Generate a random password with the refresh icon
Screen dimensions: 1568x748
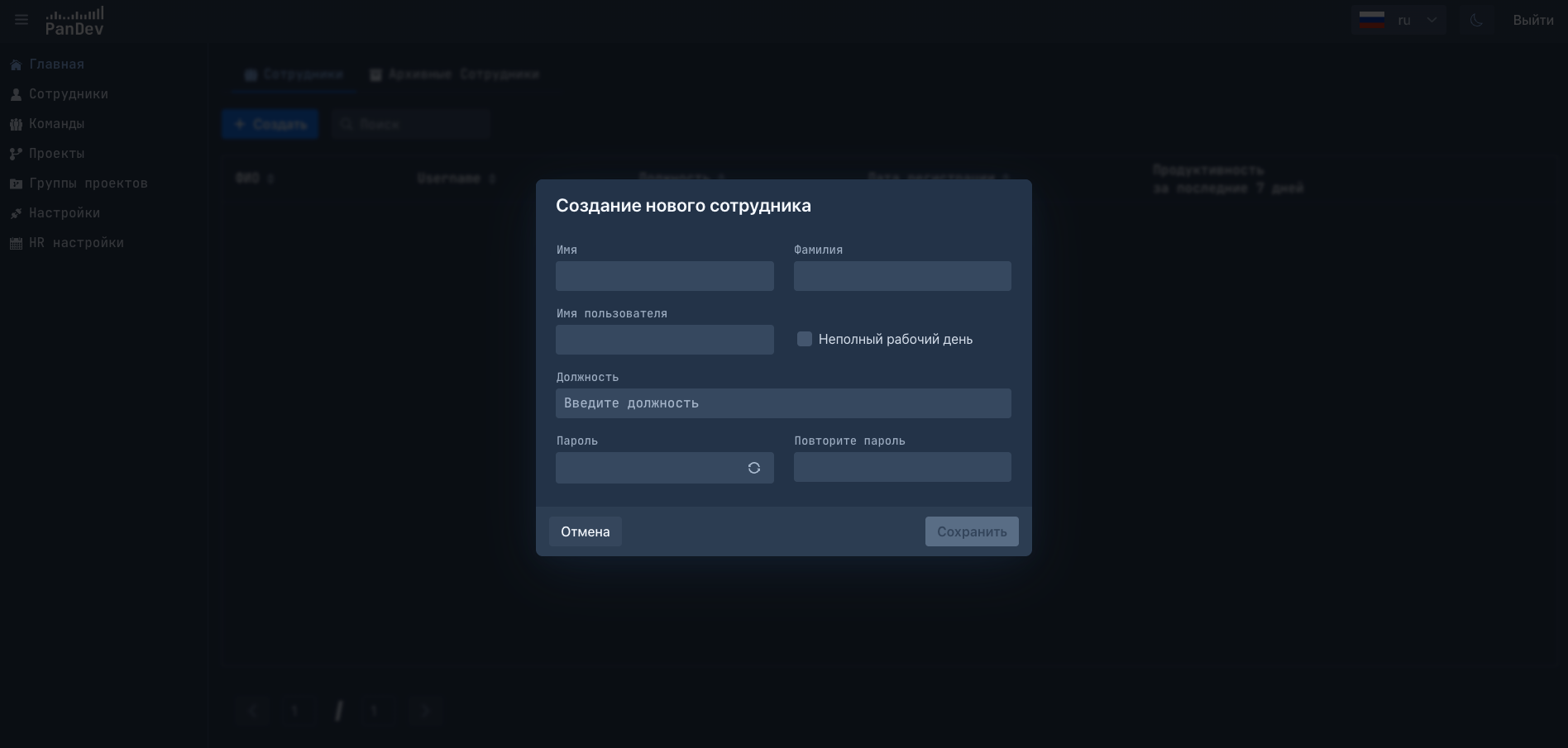pos(754,468)
